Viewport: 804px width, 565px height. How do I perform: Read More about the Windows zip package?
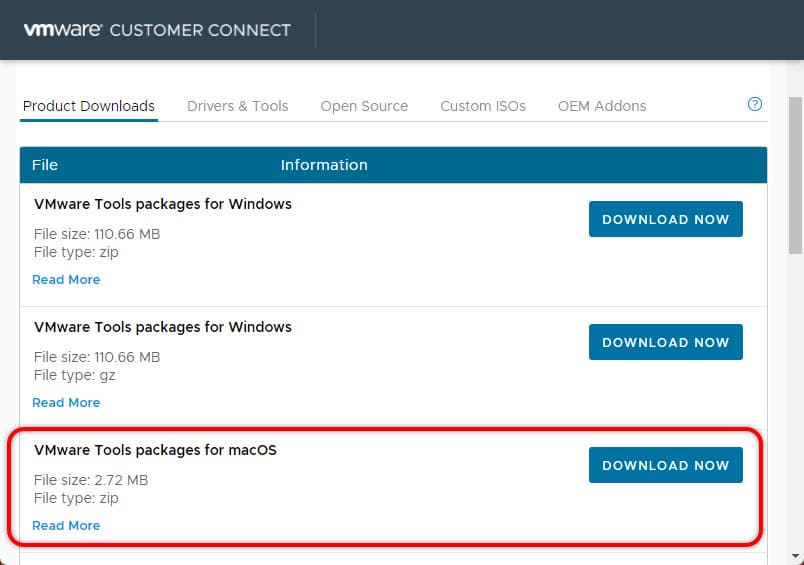[66, 279]
